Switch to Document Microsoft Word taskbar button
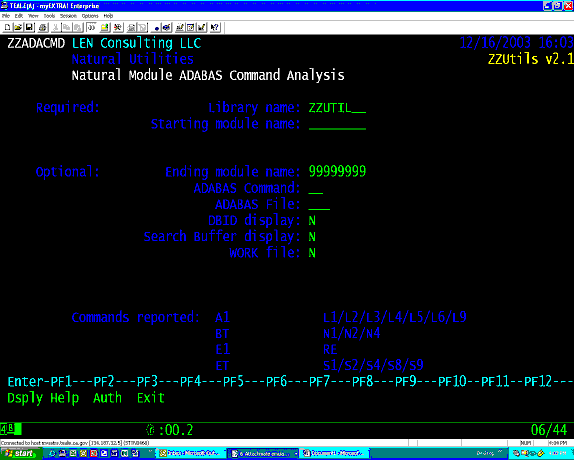 334,454
